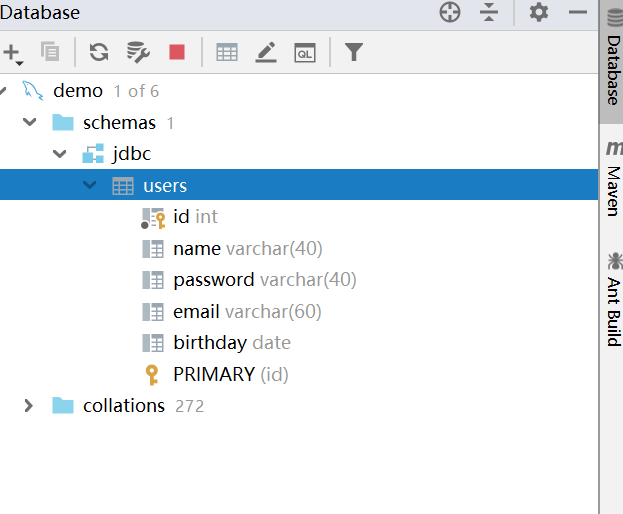The height and width of the screenshot is (514, 623).
Task: Click the red Disconnect stop icon
Action: pos(177,52)
